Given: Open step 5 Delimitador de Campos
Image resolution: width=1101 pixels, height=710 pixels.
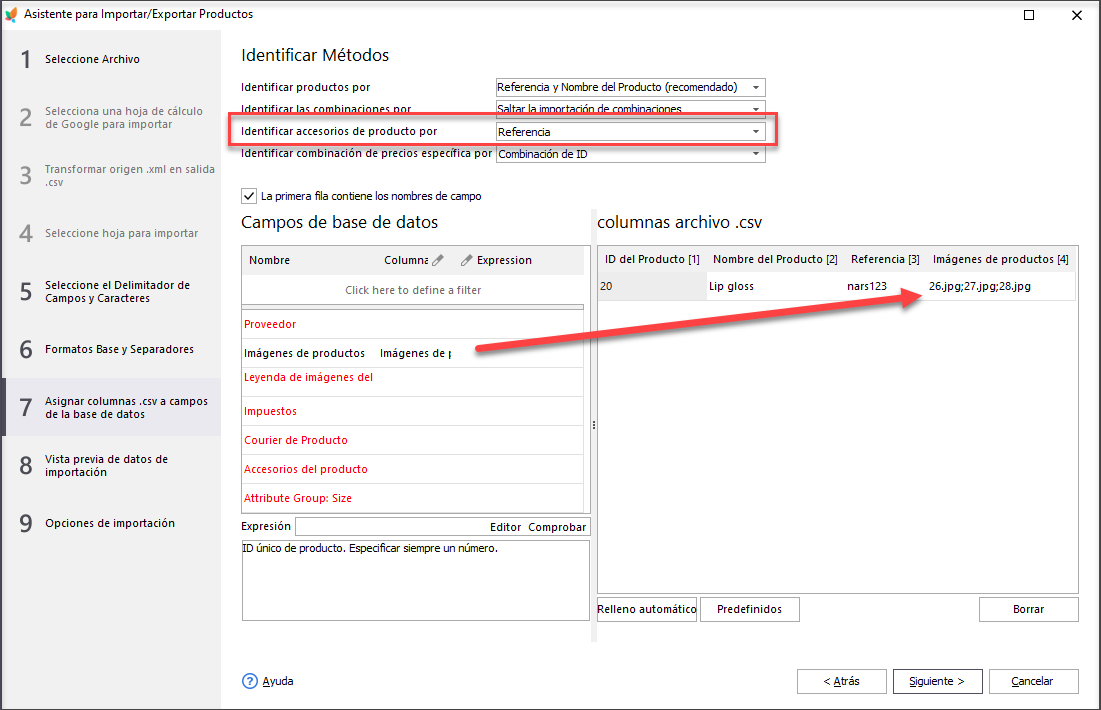Looking at the screenshot, I should click(x=116, y=292).
